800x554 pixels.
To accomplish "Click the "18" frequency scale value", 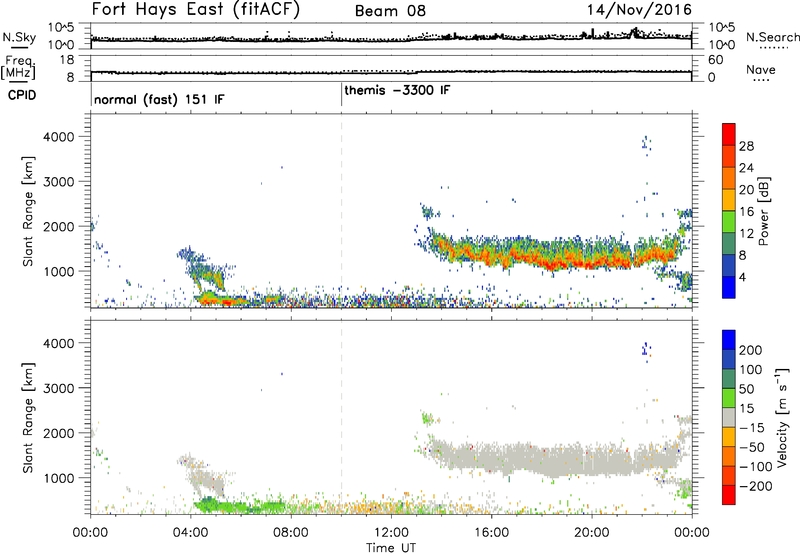I will point(67,60).
